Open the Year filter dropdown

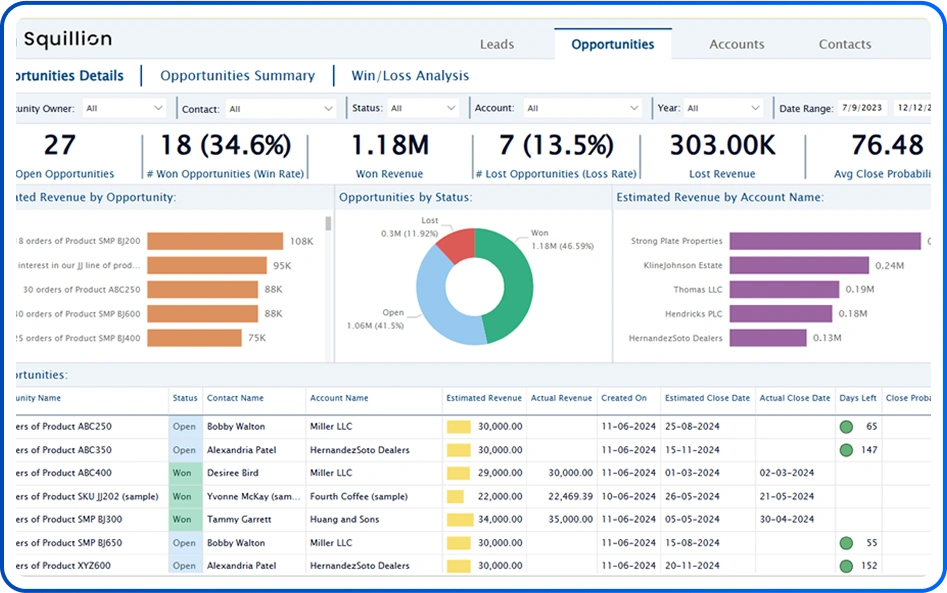tap(723, 108)
